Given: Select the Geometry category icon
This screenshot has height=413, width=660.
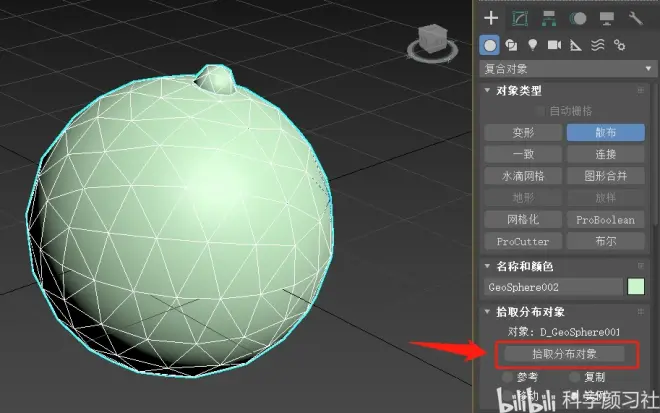Looking at the screenshot, I should pos(490,45).
